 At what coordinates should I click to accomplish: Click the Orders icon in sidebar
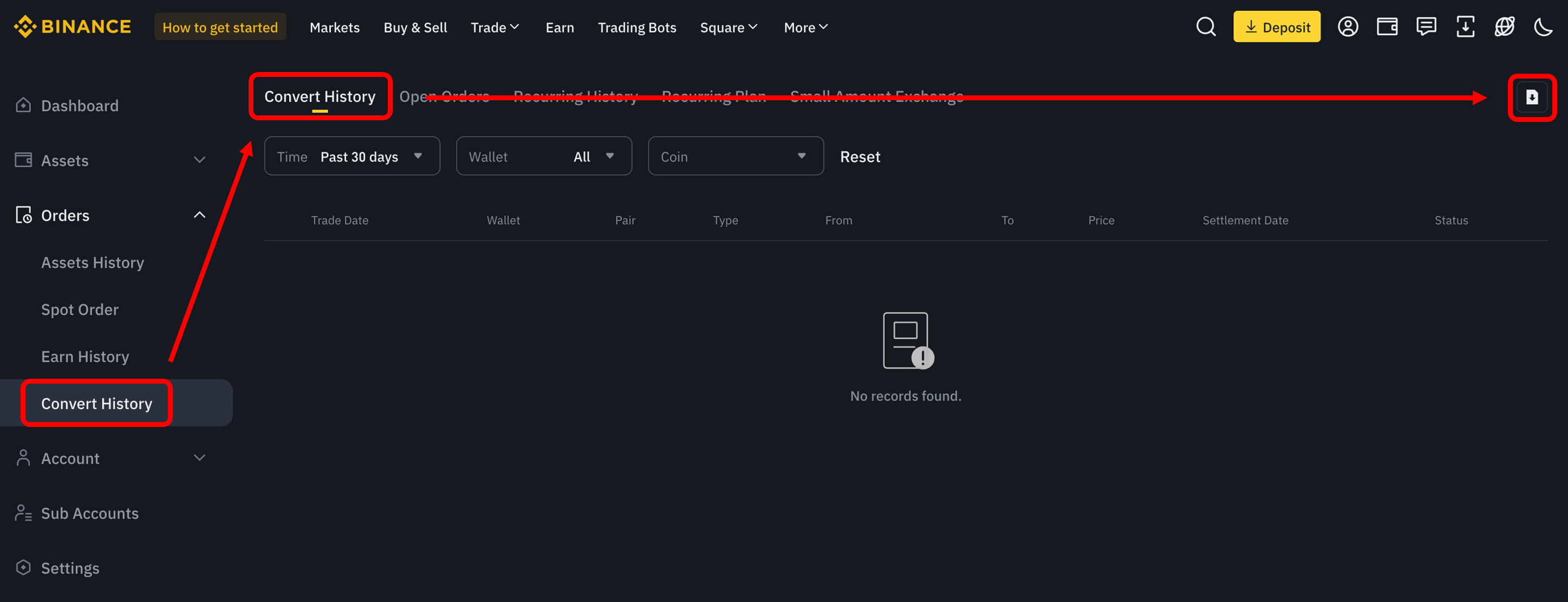pyautogui.click(x=23, y=215)
